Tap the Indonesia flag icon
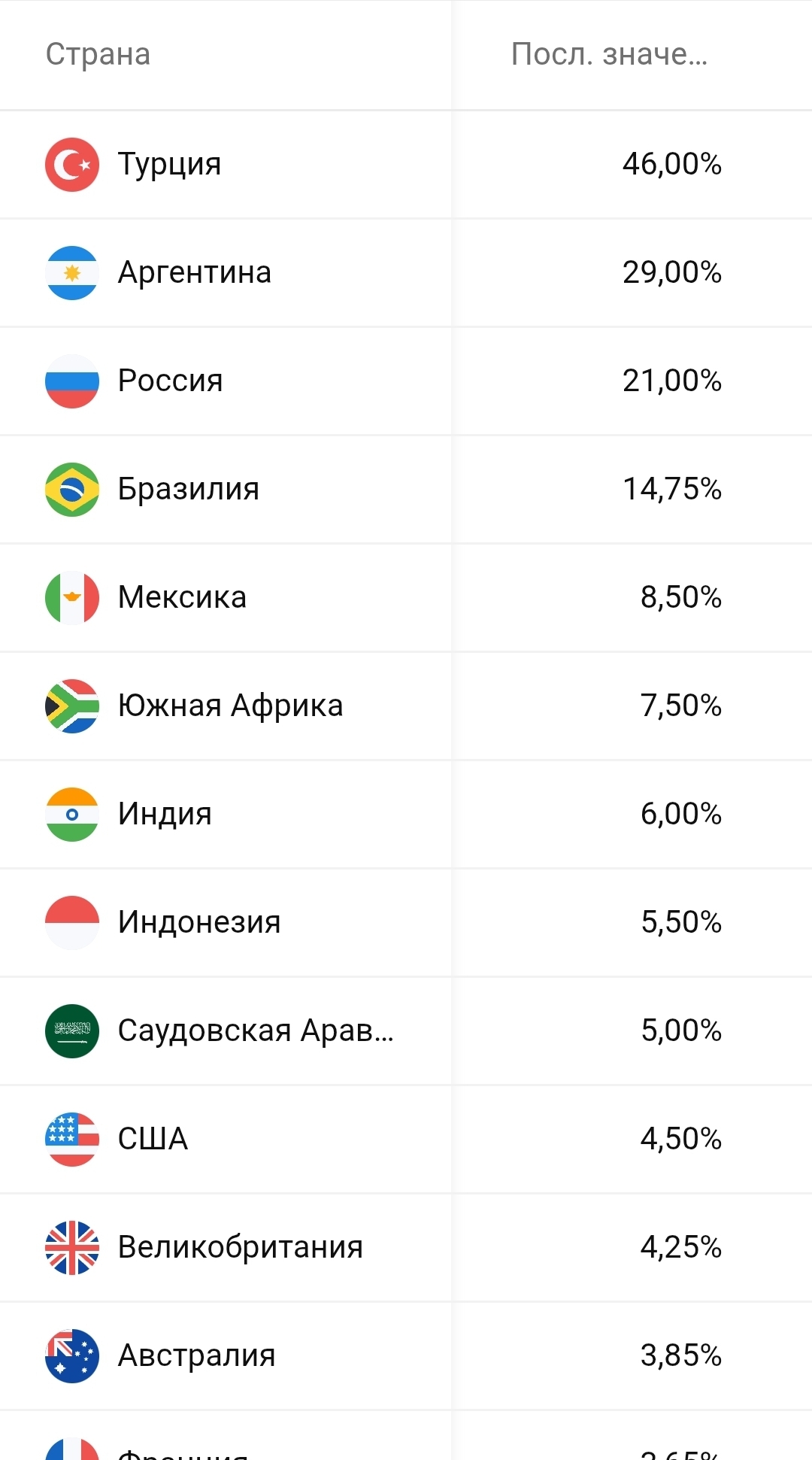Screen dimensions: 812x1460 [x=72, y=922]
